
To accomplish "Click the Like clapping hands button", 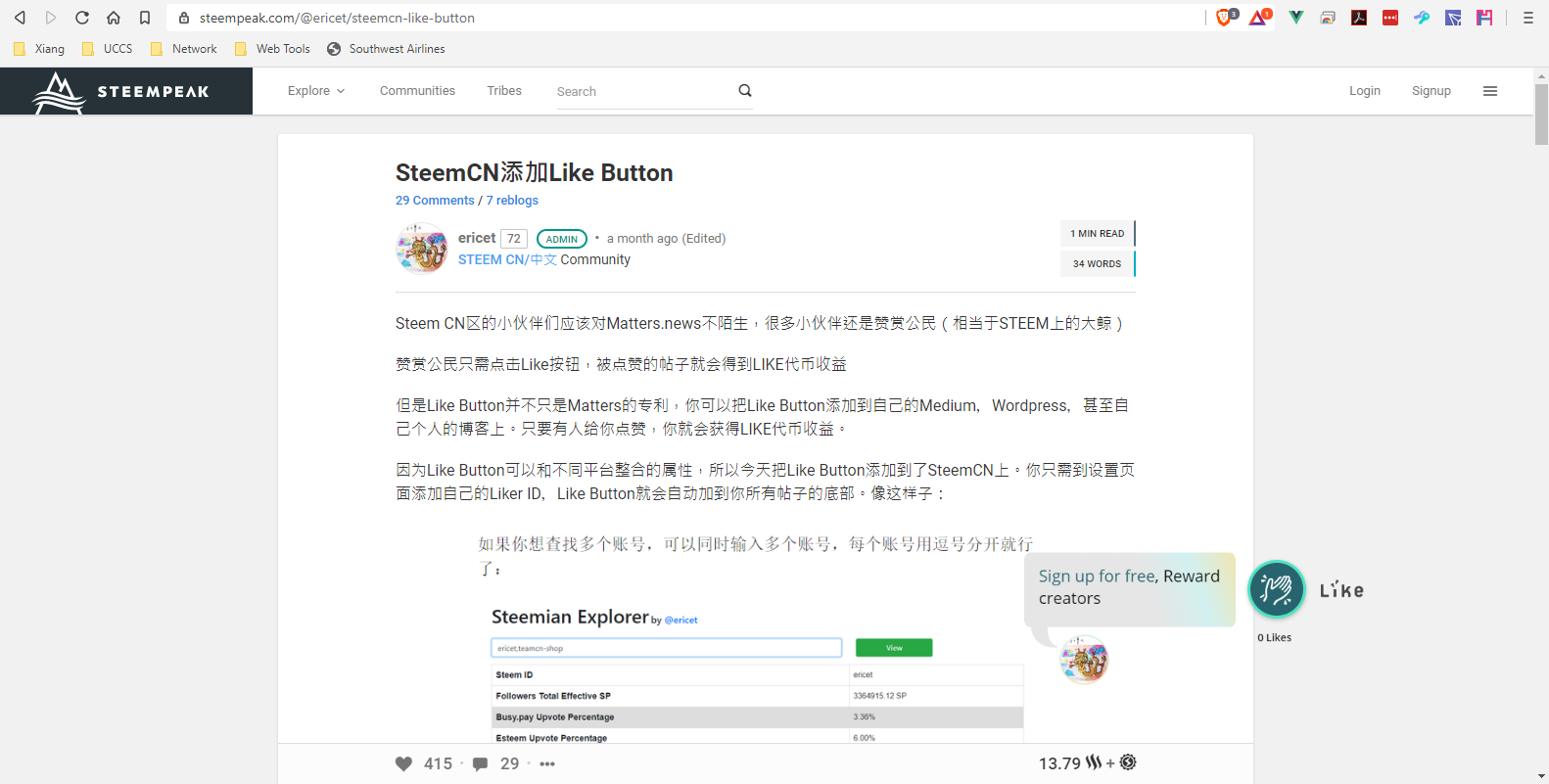I will pos(1276,589).
